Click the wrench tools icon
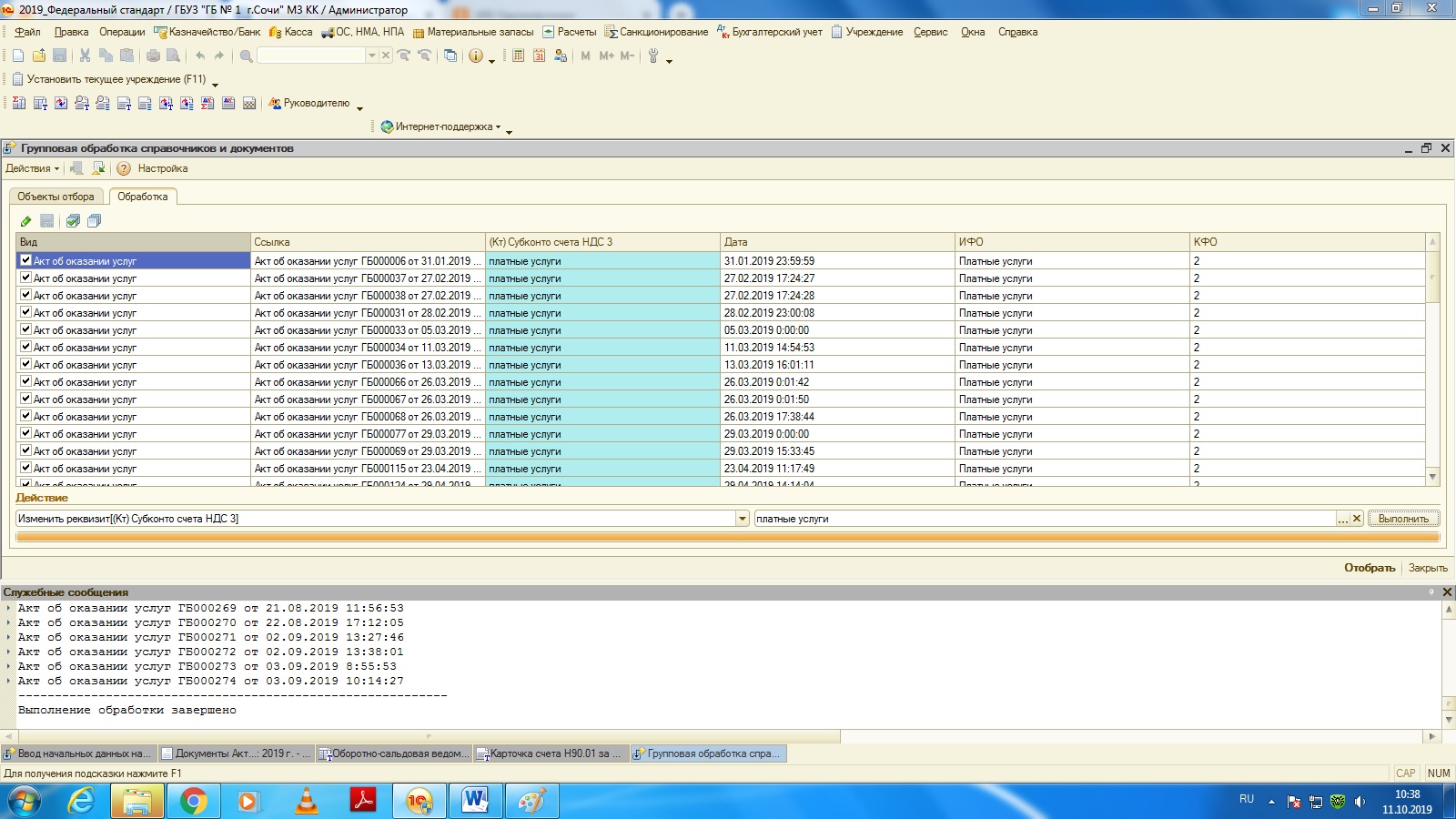 pos(653,56)
